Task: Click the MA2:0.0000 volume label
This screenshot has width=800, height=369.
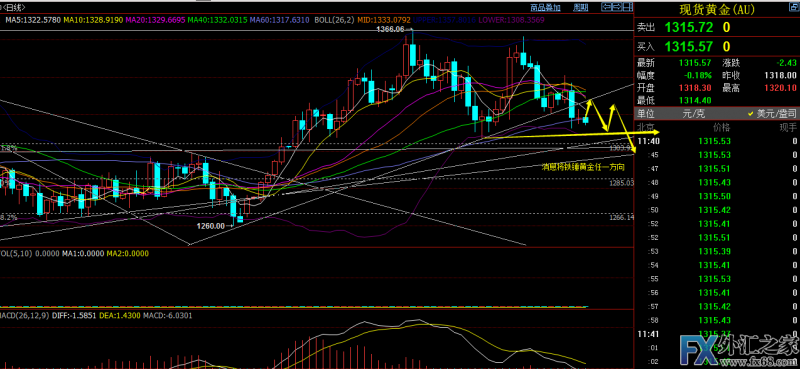Action: [128, 253]
